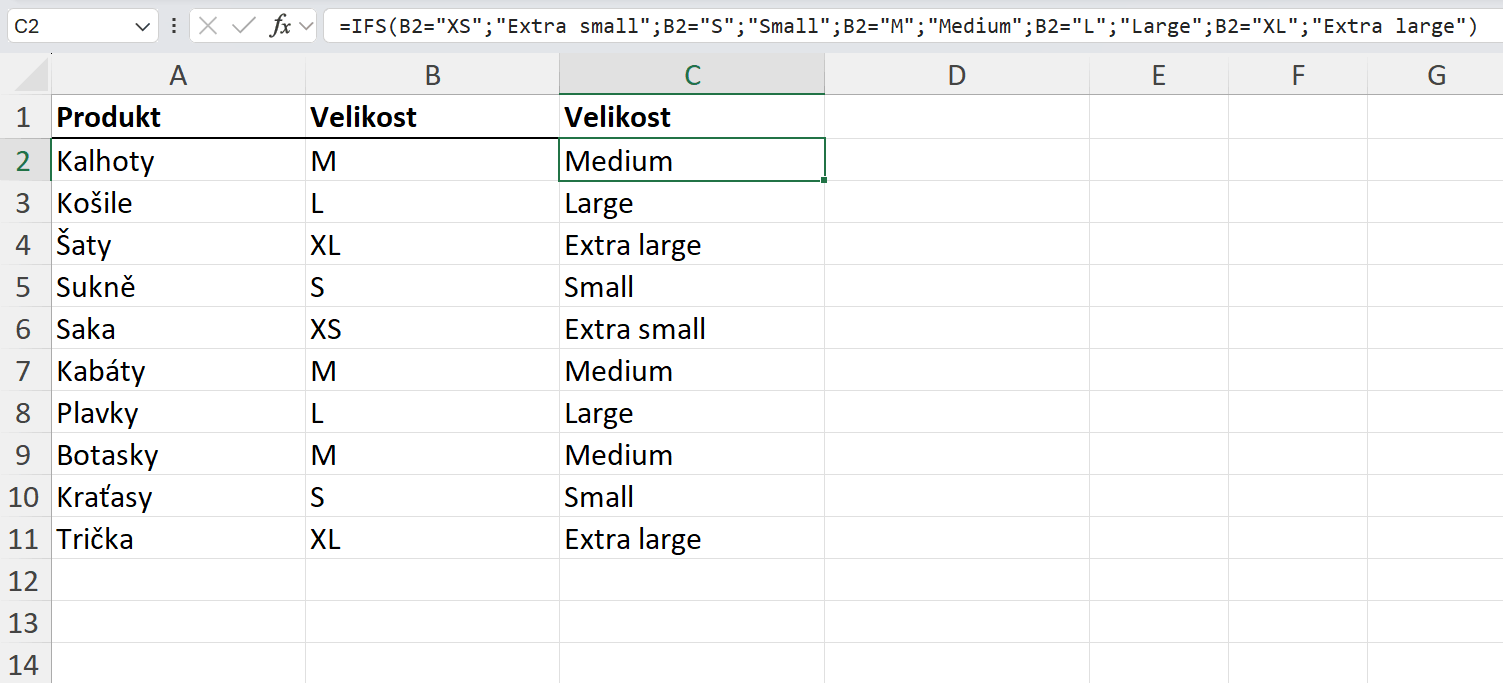Open the Name Box dropdown arrow
Viewport: 1503px width, 683px height.
(142, 27)
